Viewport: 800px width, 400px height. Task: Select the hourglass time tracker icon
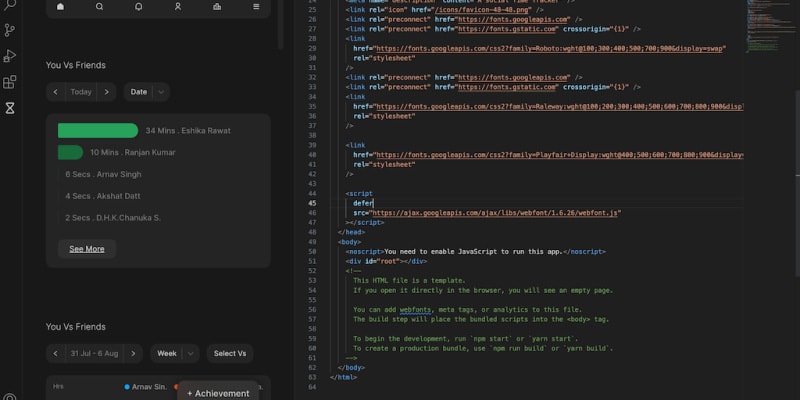pyautogui.click(x=10, y=108)
